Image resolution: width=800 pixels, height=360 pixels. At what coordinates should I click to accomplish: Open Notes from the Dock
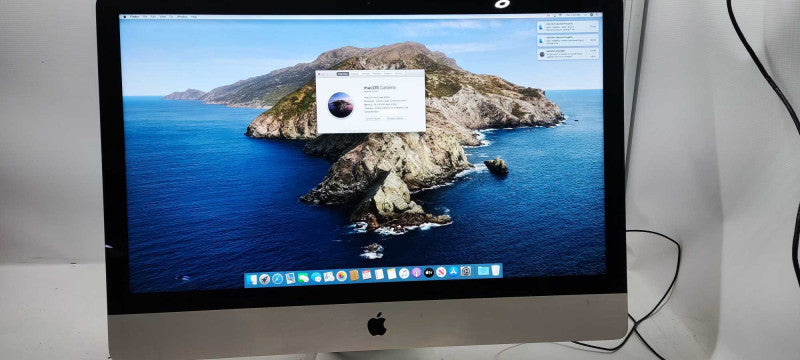(392, 274)
